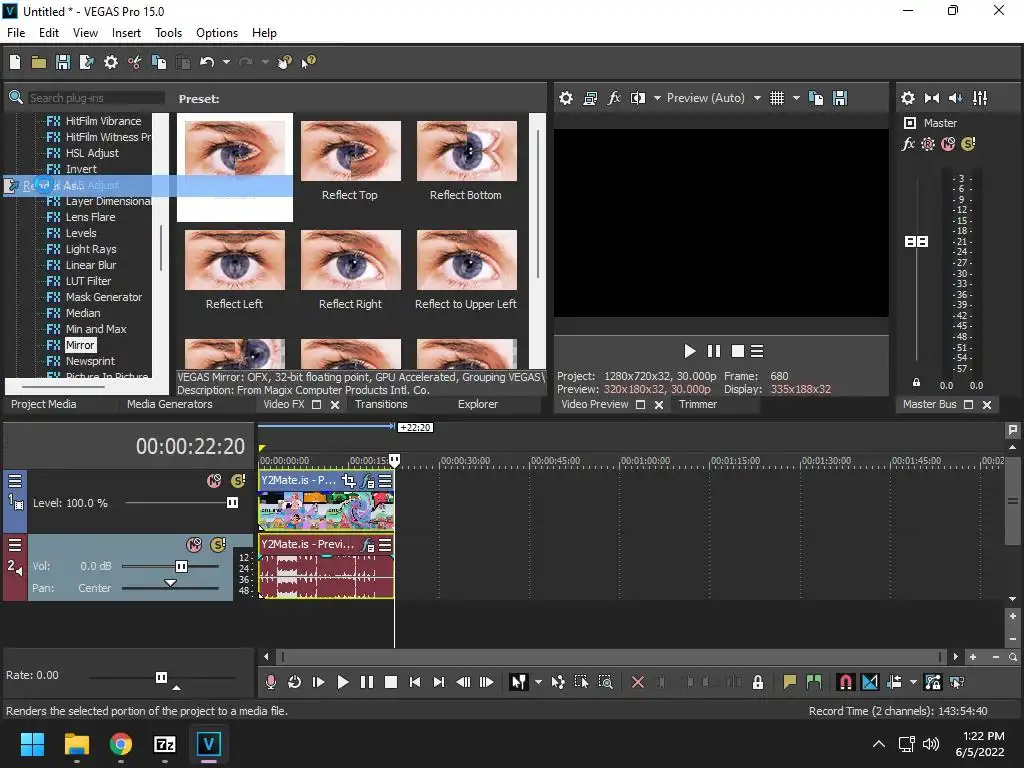This screenshot has height=768, width=1024.
Task: Open project Properties gear in main toolbar
Action: (111, 62)
